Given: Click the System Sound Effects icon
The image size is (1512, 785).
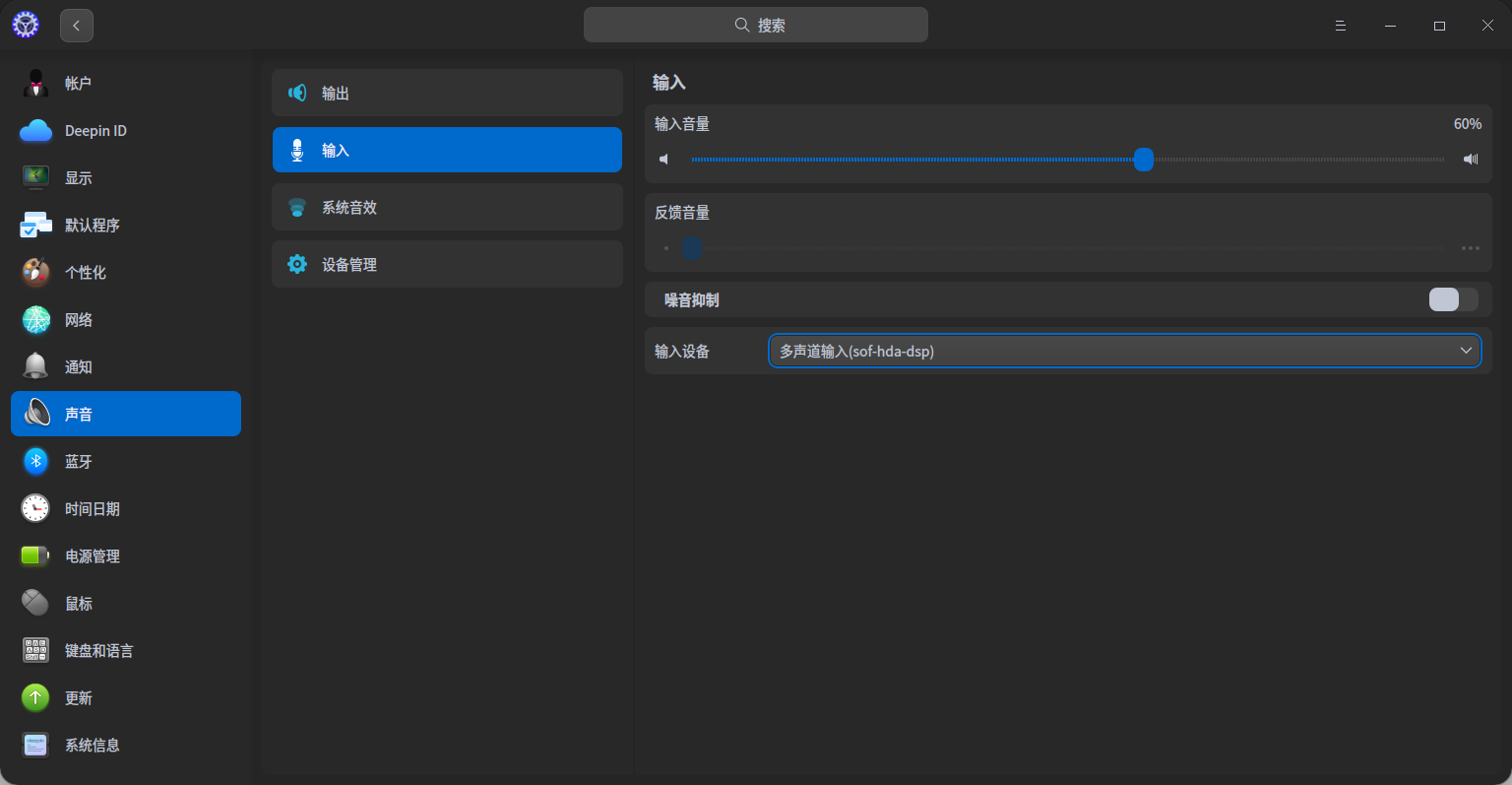Looking at the screenshot, I should click(297, 208).
